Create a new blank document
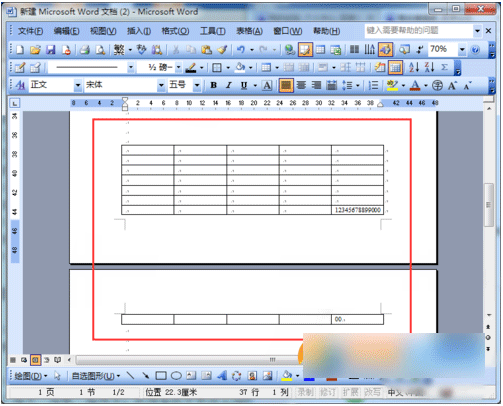503x406 pixels. pos(20,50)
